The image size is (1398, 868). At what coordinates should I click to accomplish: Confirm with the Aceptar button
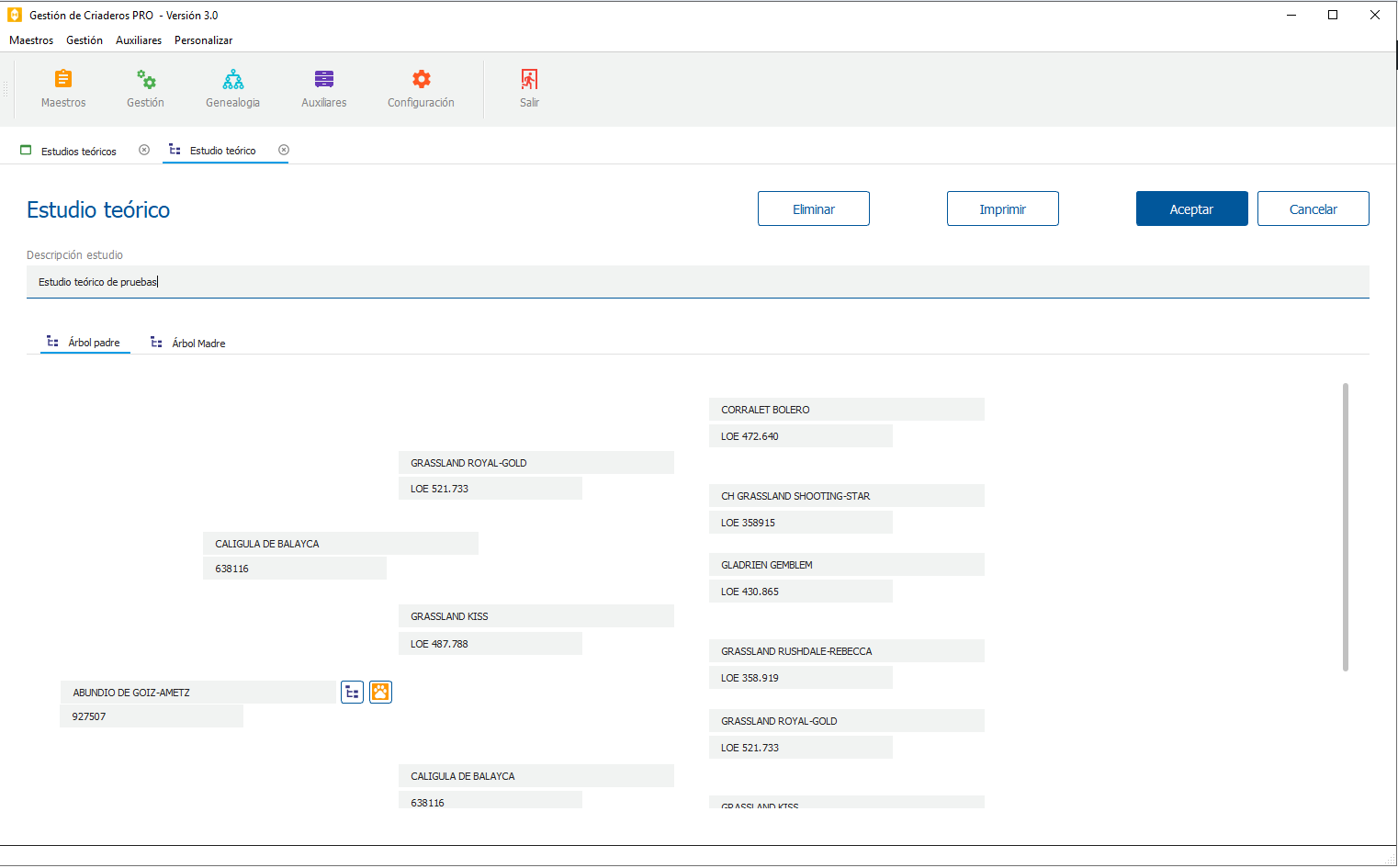point(1191,209)
